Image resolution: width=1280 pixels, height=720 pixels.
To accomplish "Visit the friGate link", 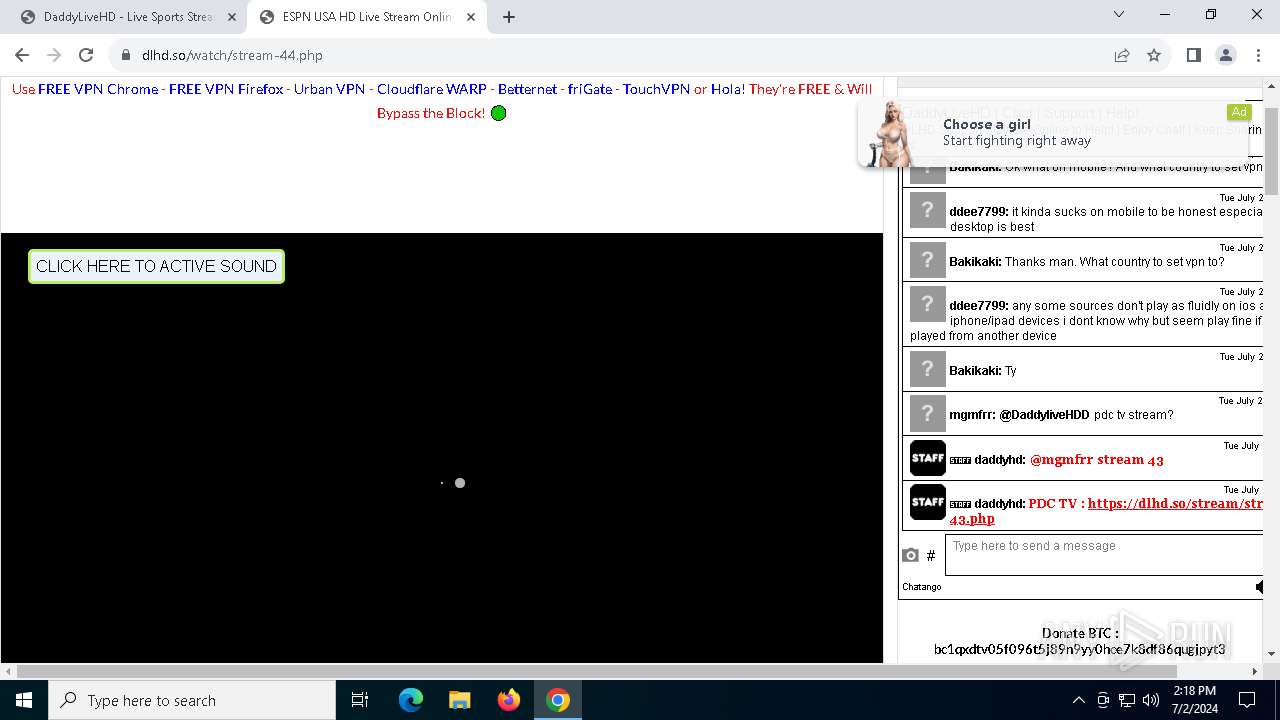I will coord(590,89).
